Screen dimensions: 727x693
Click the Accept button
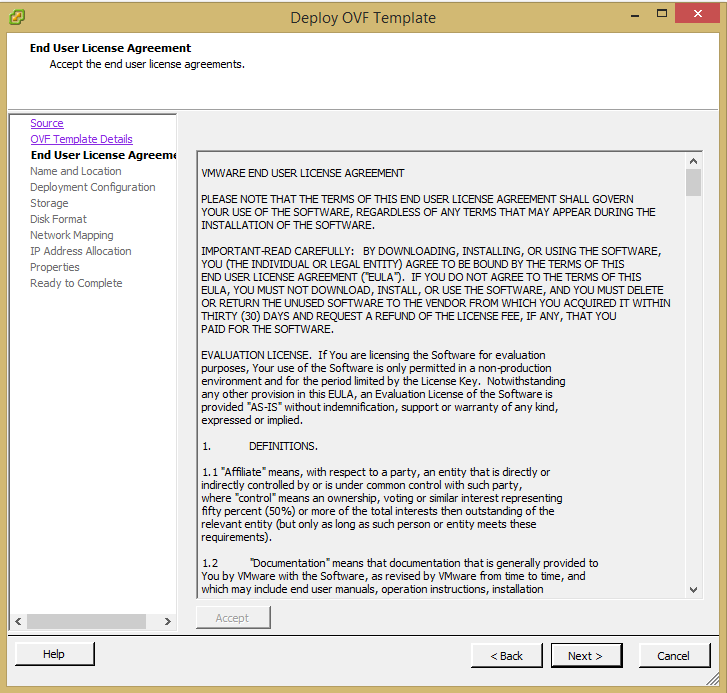coord(233,618)
